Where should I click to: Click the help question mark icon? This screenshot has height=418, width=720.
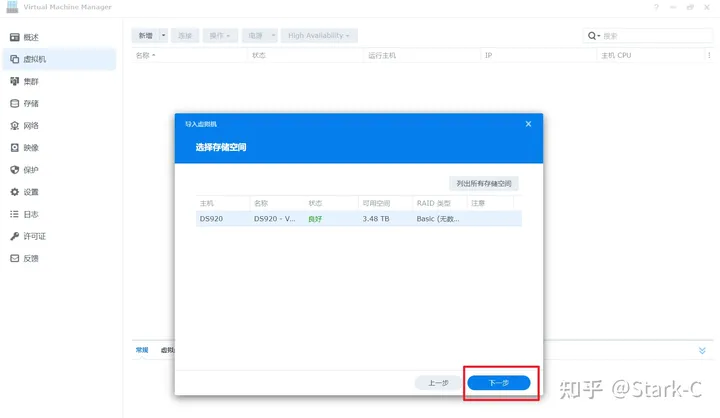[x=657, y=7]
